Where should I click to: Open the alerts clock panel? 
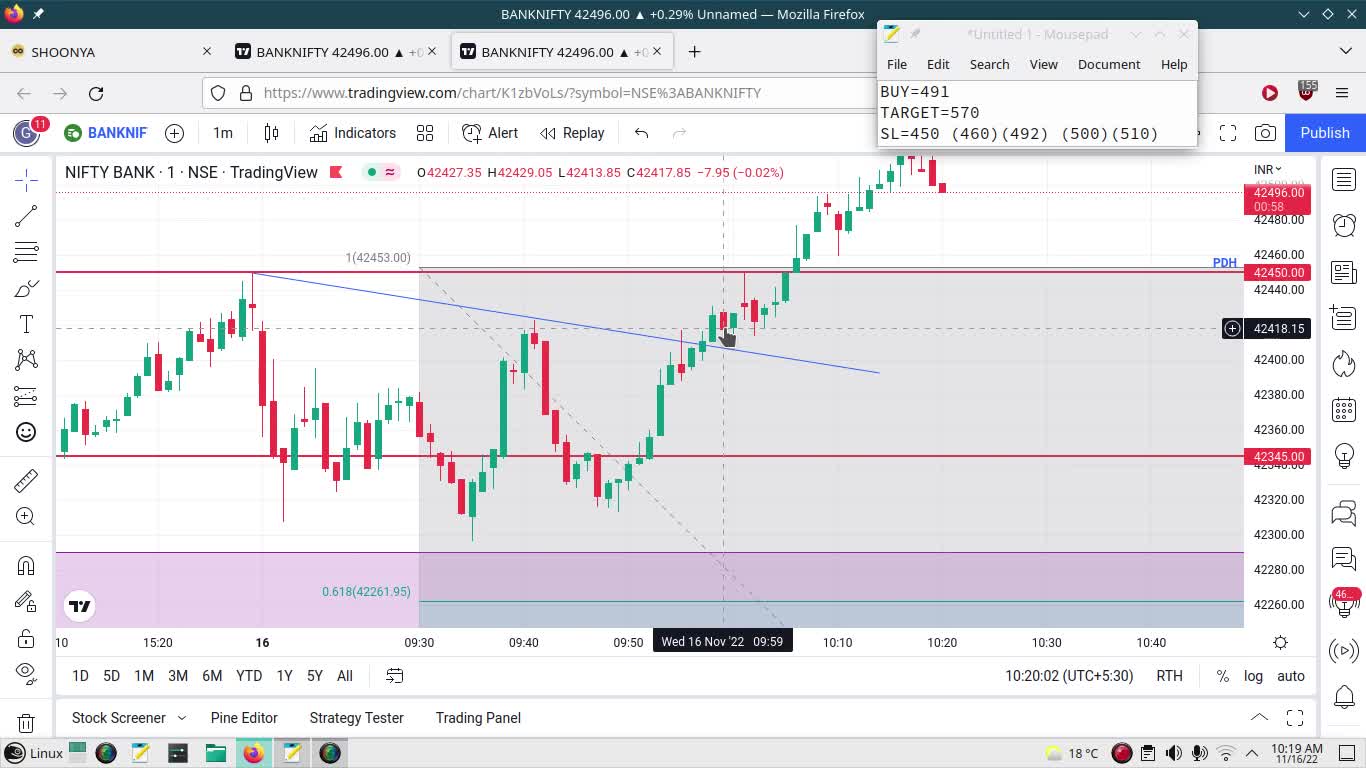1344,226
